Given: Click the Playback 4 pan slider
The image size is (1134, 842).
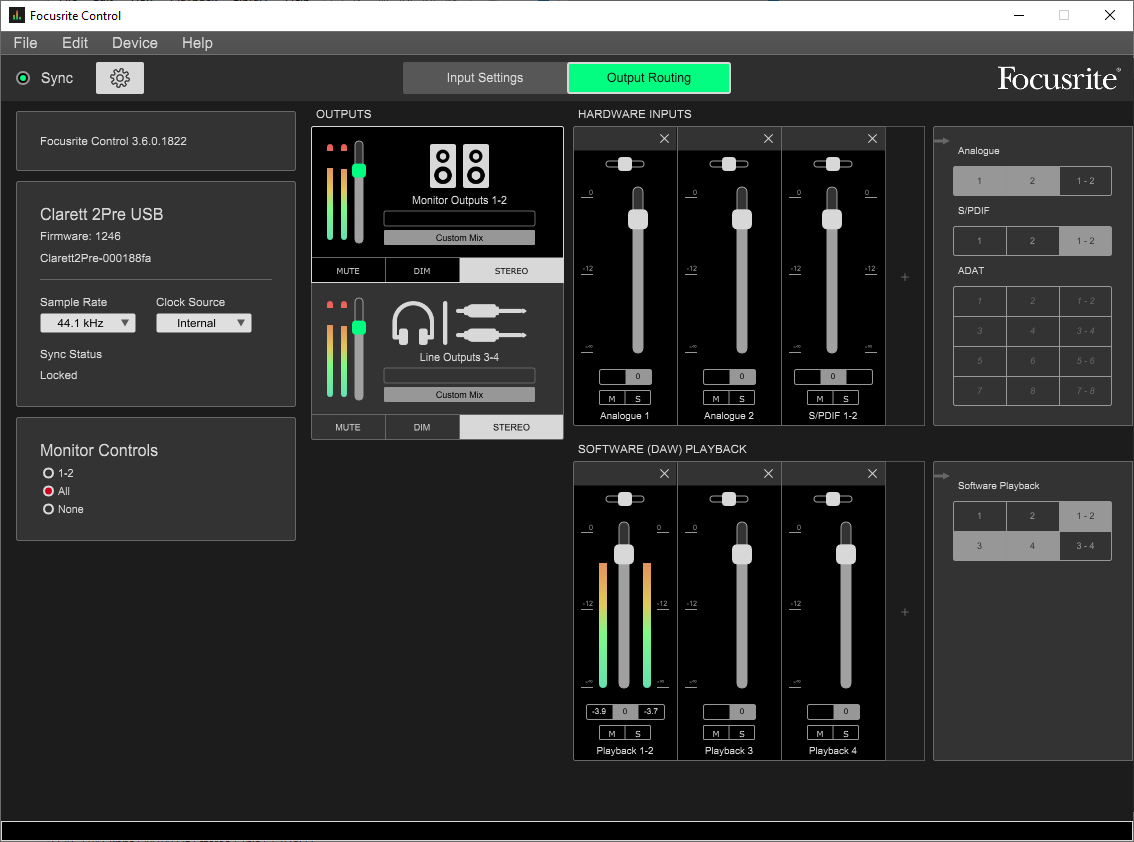Looking at the screenshot, I should point(833,499).
